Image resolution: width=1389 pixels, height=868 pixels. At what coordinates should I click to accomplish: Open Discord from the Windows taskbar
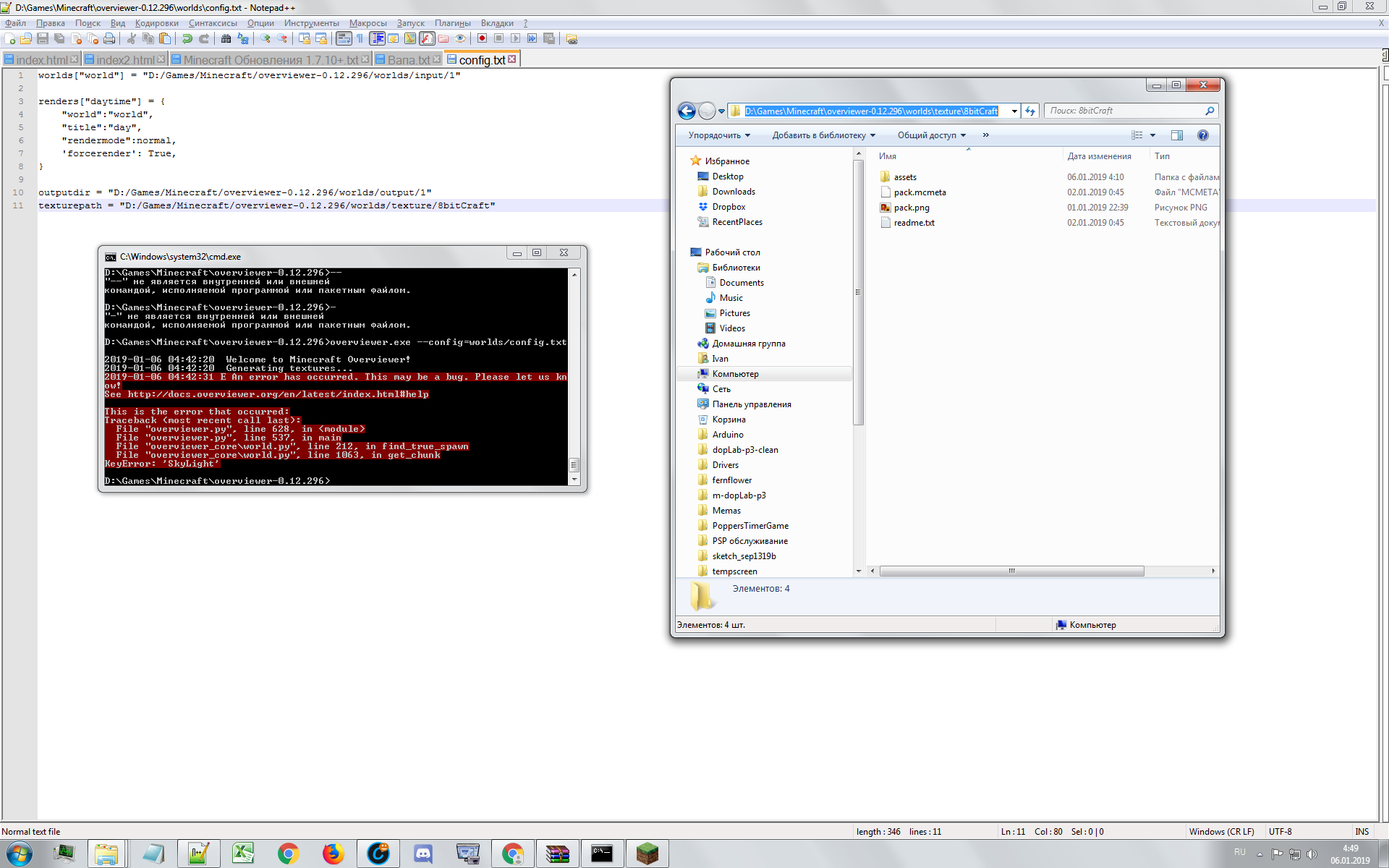[423, 854]
